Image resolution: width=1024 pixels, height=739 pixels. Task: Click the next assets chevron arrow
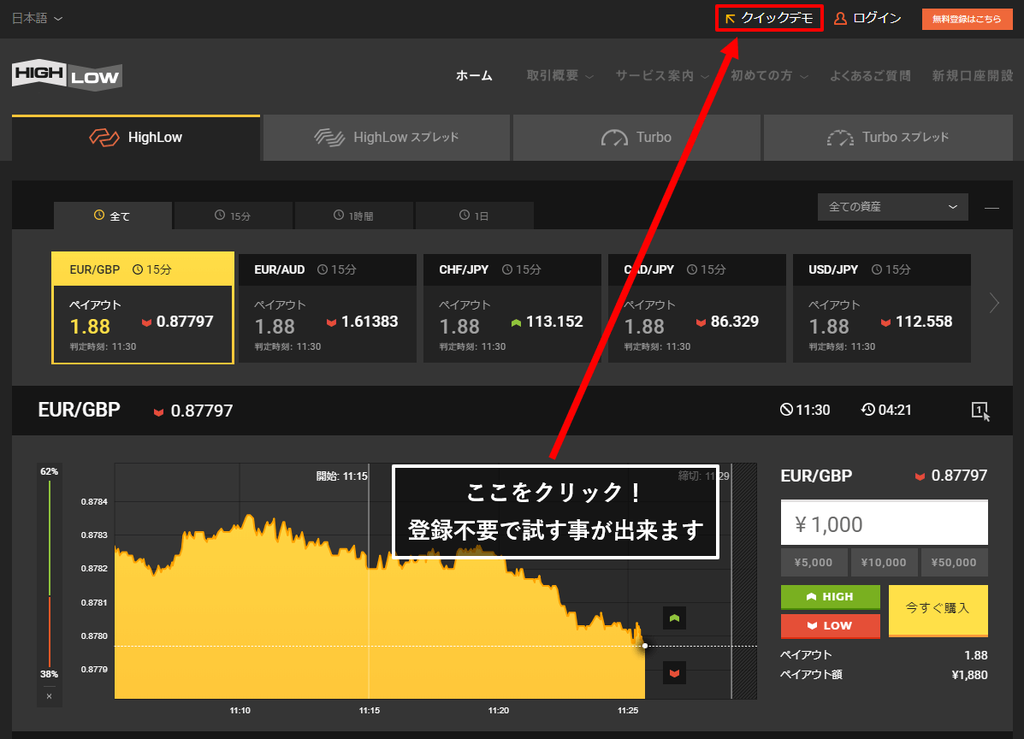[x=994, y=303]
